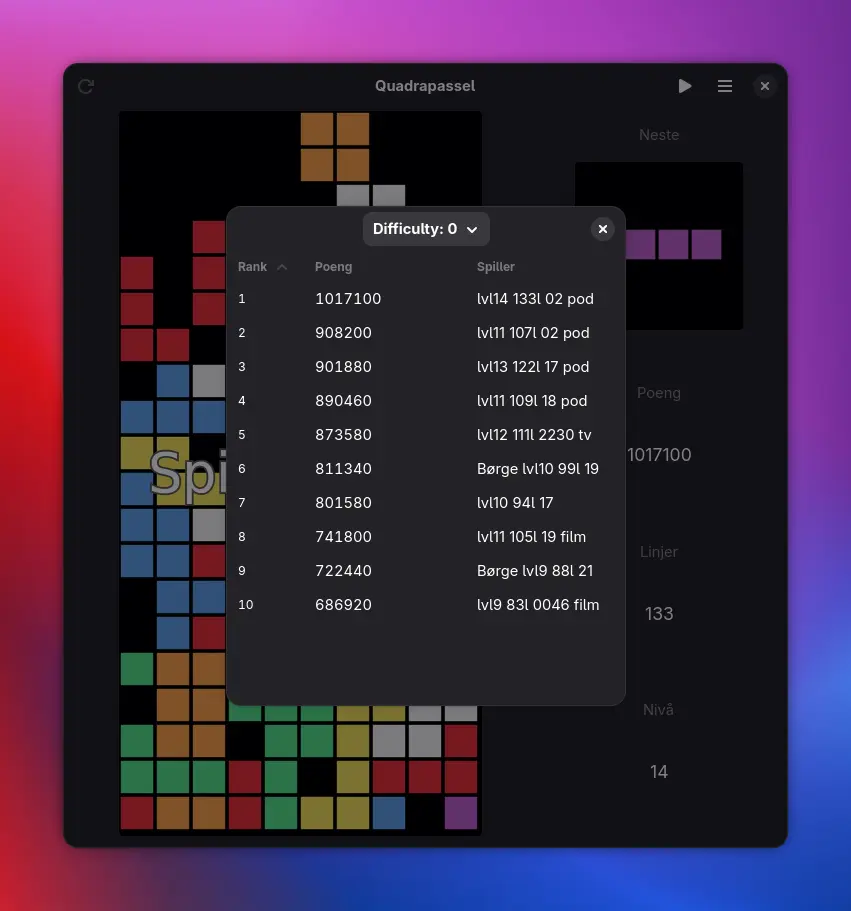Click the restart game icon in header

click(x=86, y=87)
